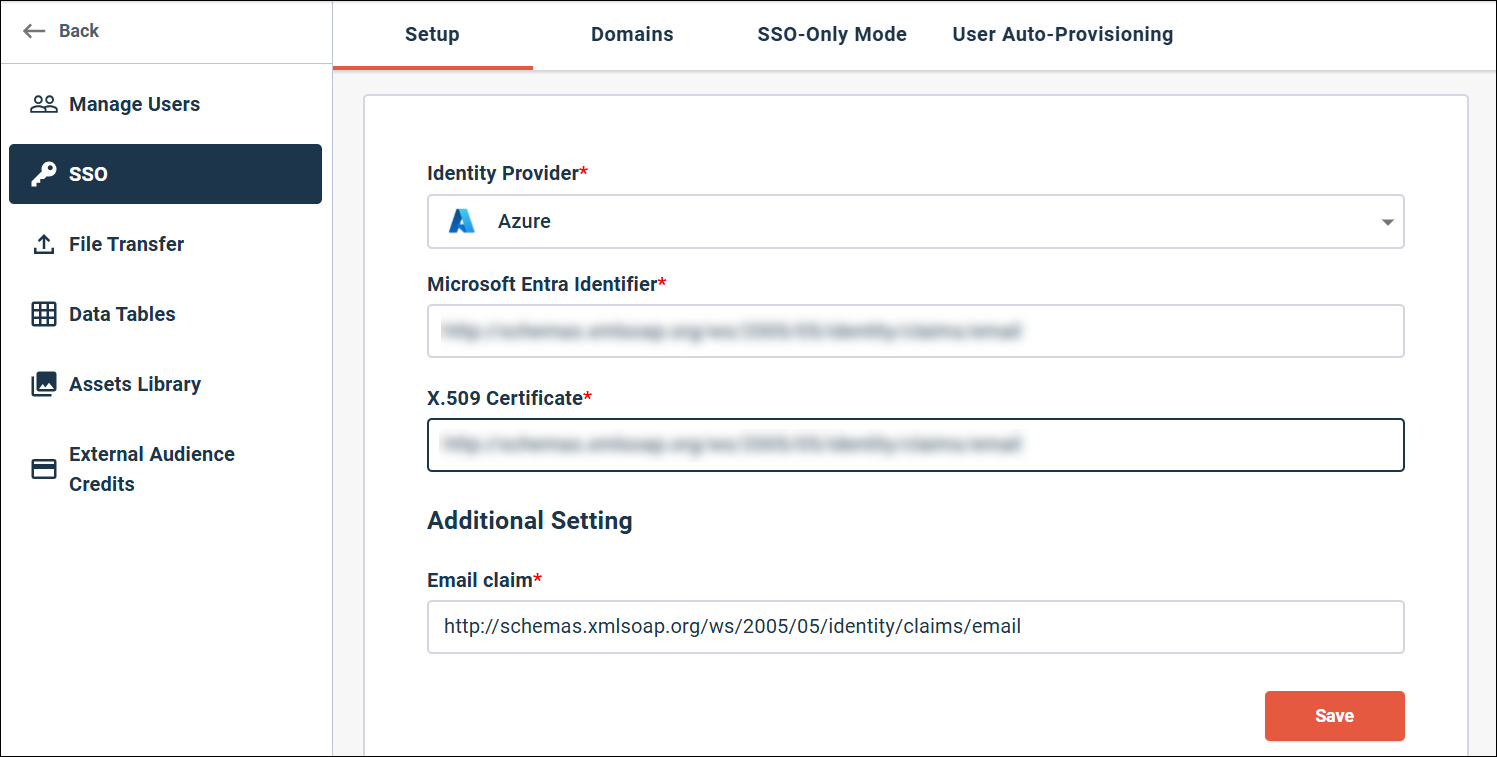Click the Back link text
Image resolution: width=1497 pixels, height=757 pixels.
pyautogui.click(x=79, y=31)
